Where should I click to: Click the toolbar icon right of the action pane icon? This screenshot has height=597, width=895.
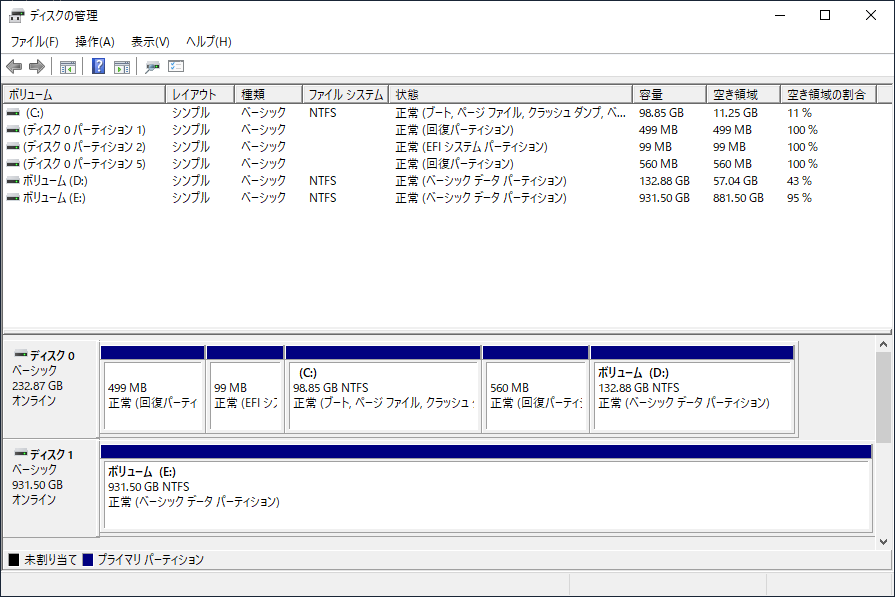coord(152,67)
